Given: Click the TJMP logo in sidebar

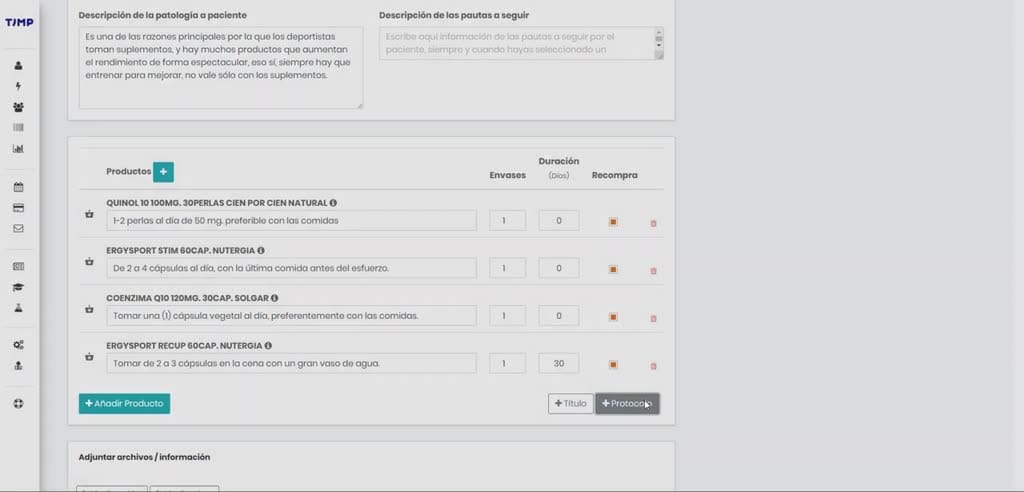Looking at the screenshot, I should click(19, 22).
